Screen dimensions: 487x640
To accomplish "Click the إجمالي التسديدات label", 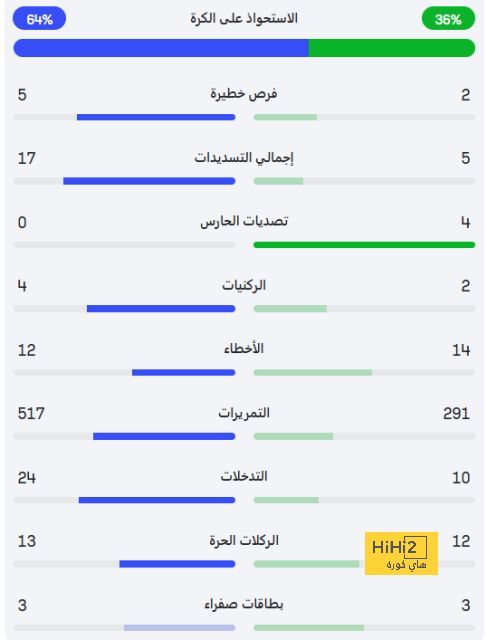I will point(244,158).
